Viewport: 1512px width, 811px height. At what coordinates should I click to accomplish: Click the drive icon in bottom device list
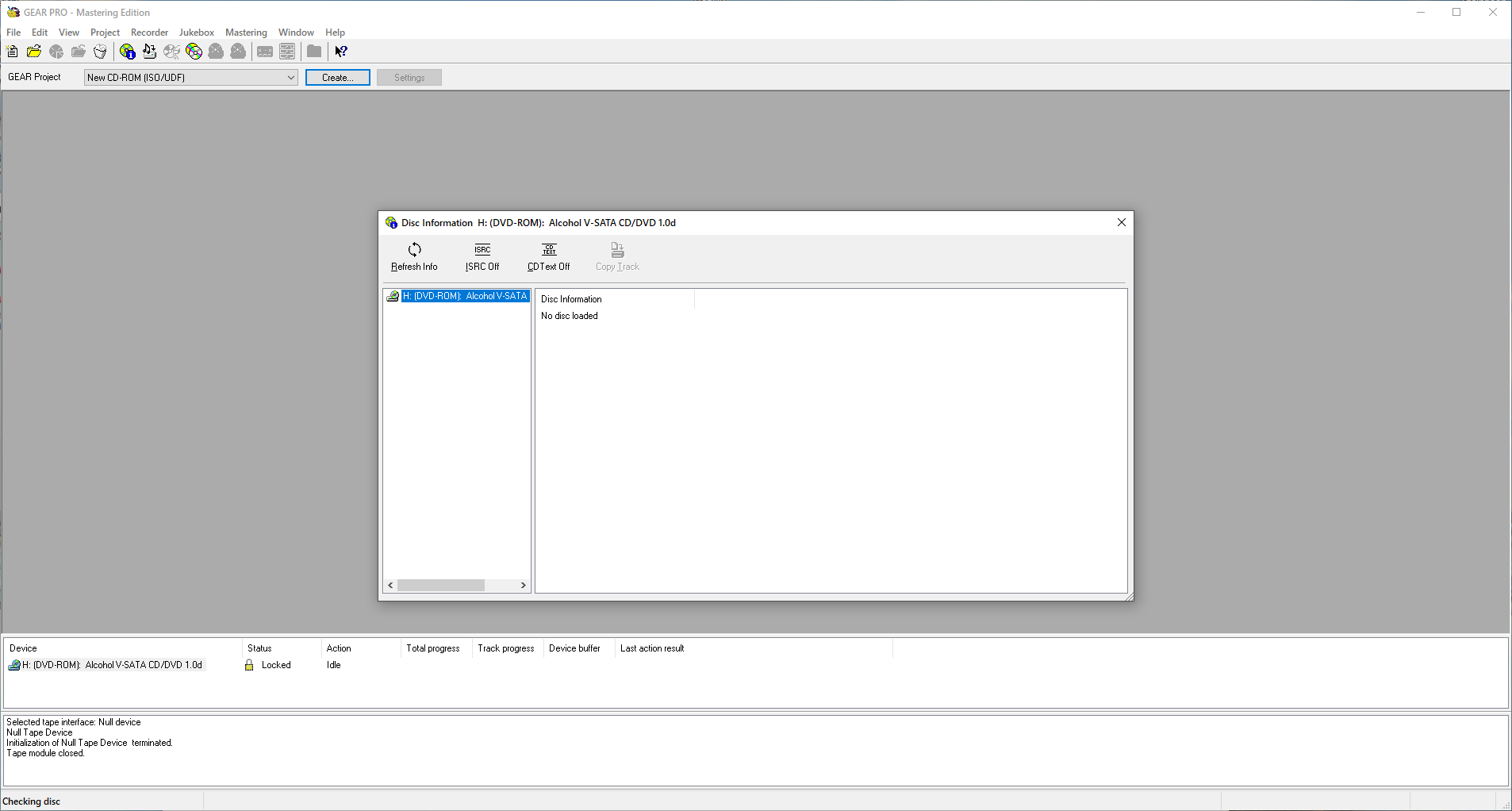pos(14,665)
